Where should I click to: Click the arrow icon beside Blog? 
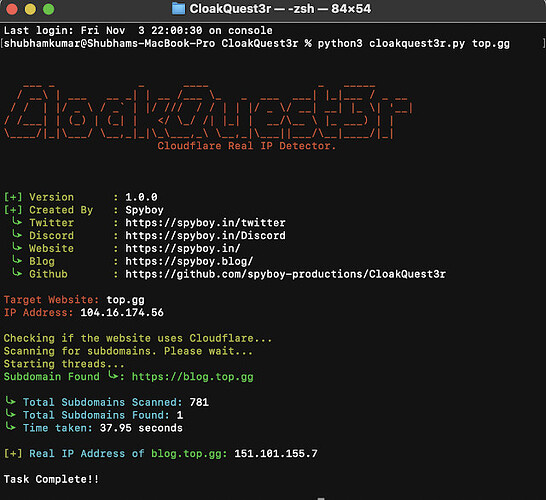(17, 260)
